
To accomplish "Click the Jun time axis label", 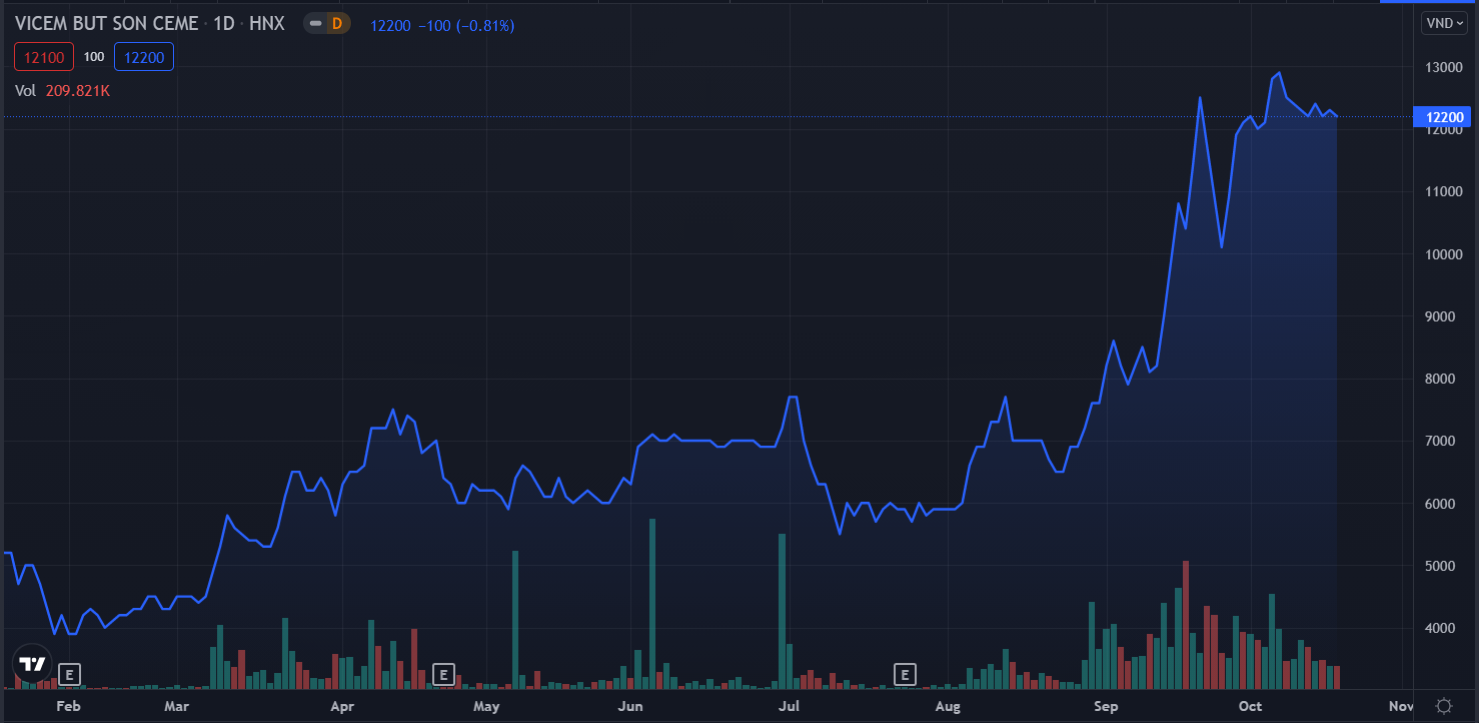I will click(x=630, y=707).
